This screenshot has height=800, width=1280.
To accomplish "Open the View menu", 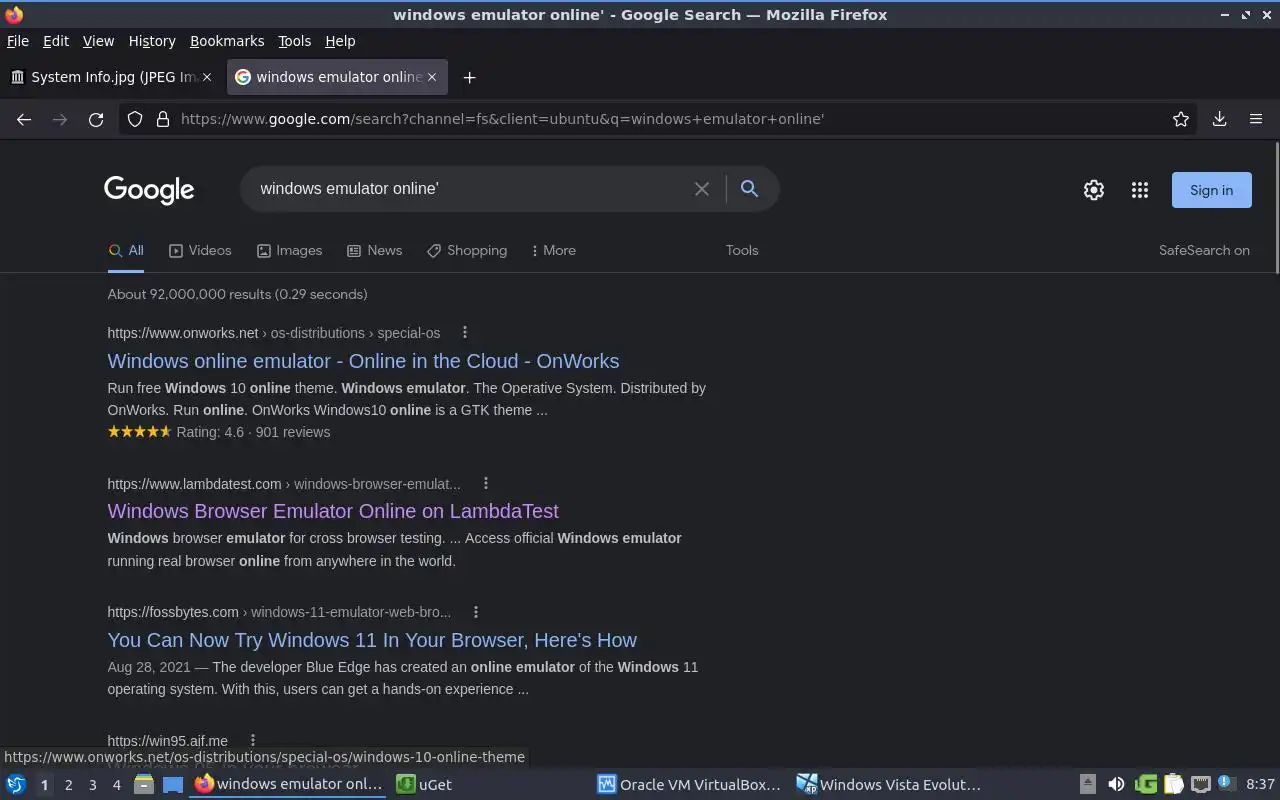I will 98,41.
